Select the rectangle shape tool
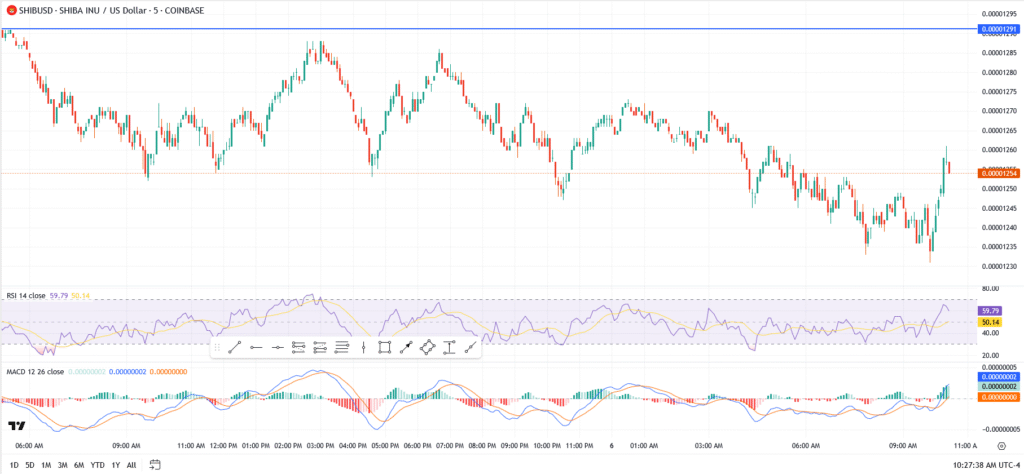This screenshot has width=1024, height=474. click(x=384, y=347)
